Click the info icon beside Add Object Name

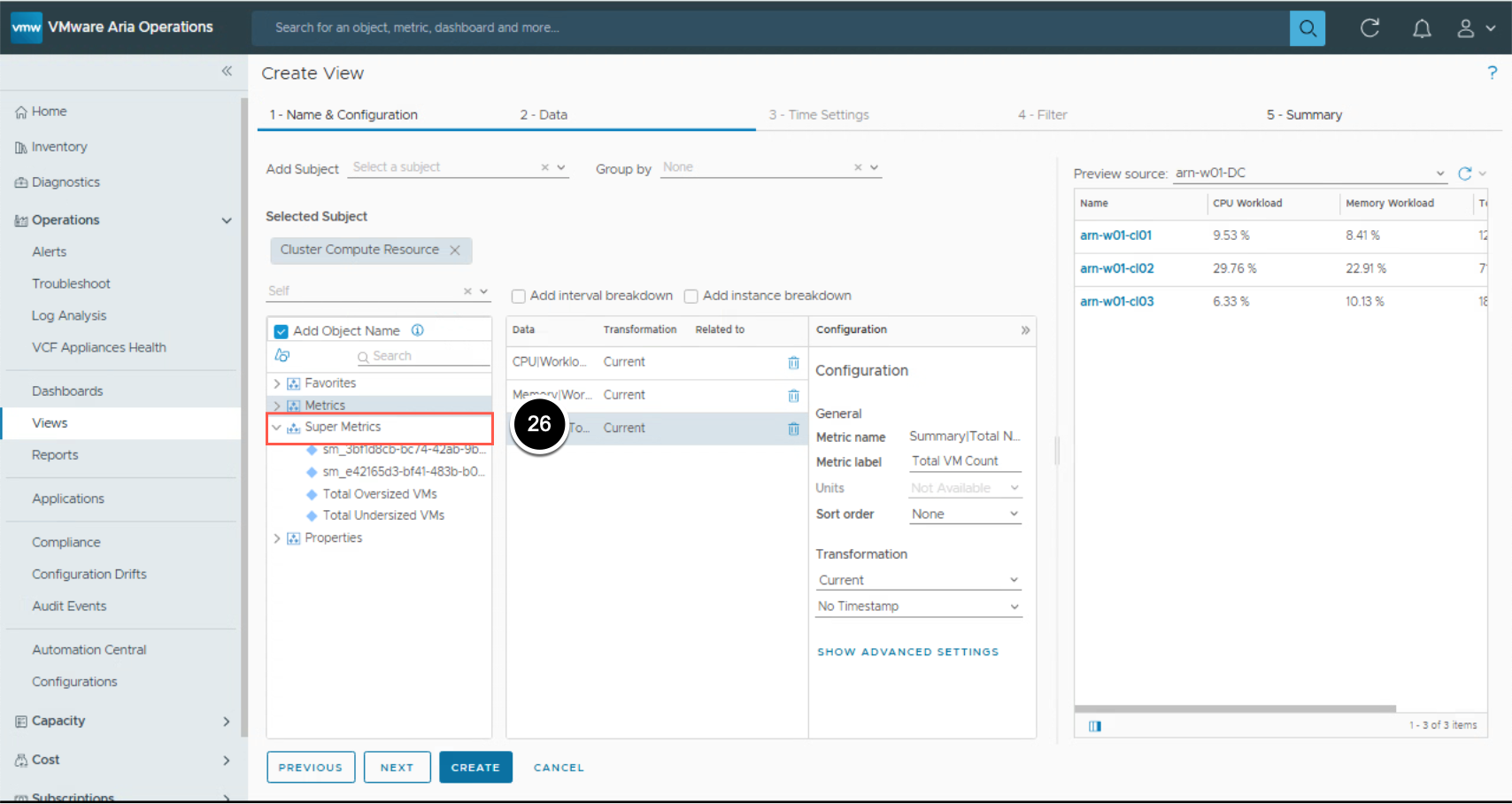[x=418, y=330]
